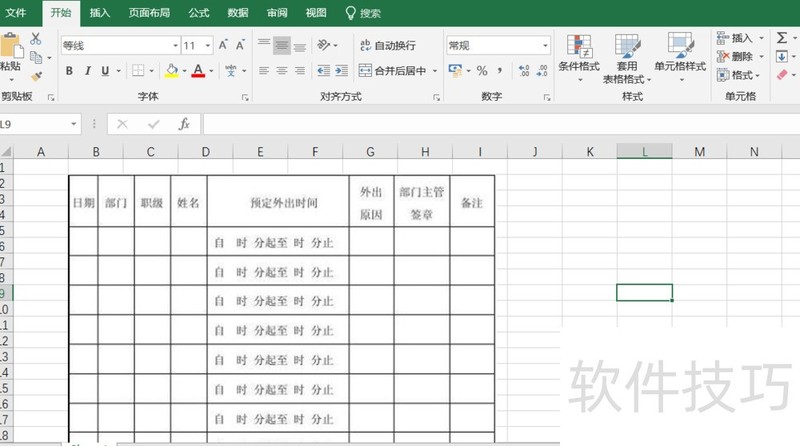Click the 预定外出时间 header cell
The image size is (800, 446).
(x=278, y=202)
